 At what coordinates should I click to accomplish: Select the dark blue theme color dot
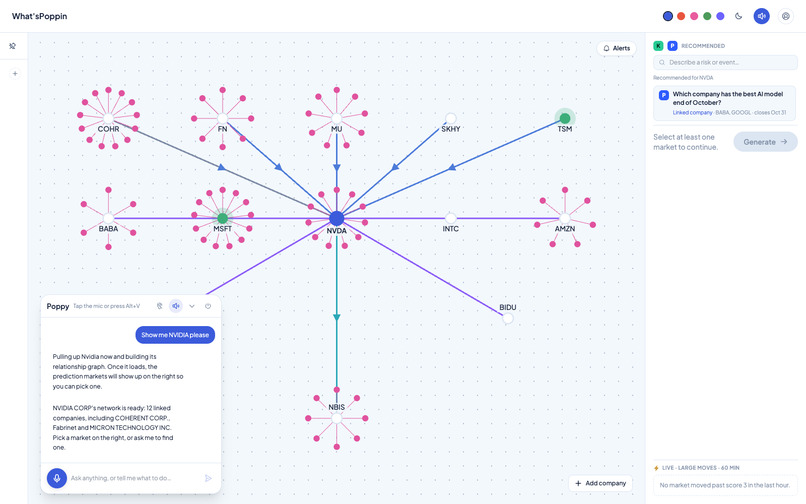pyautogui.click(x=668, y=16)
